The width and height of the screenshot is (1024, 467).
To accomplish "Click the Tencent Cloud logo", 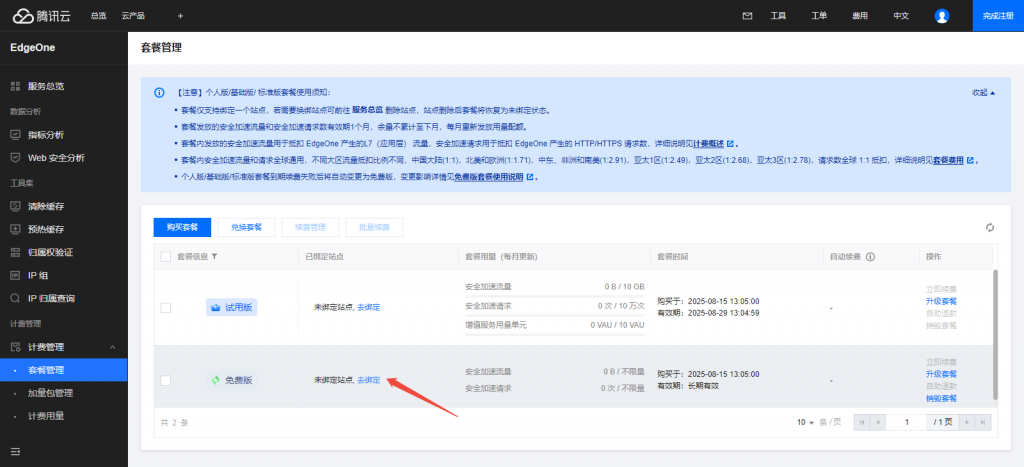I will [x=42, y=16].
